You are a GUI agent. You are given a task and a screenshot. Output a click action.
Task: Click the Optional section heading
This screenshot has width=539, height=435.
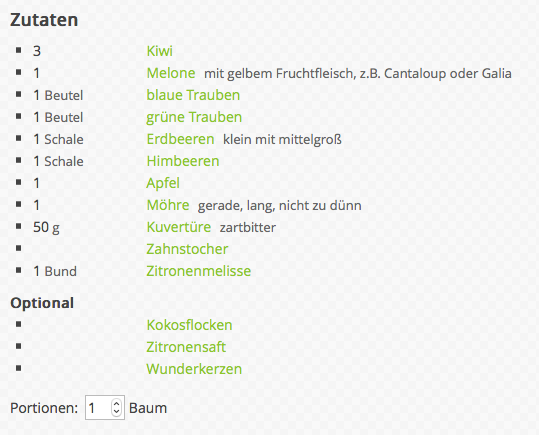tap(42, 303)
